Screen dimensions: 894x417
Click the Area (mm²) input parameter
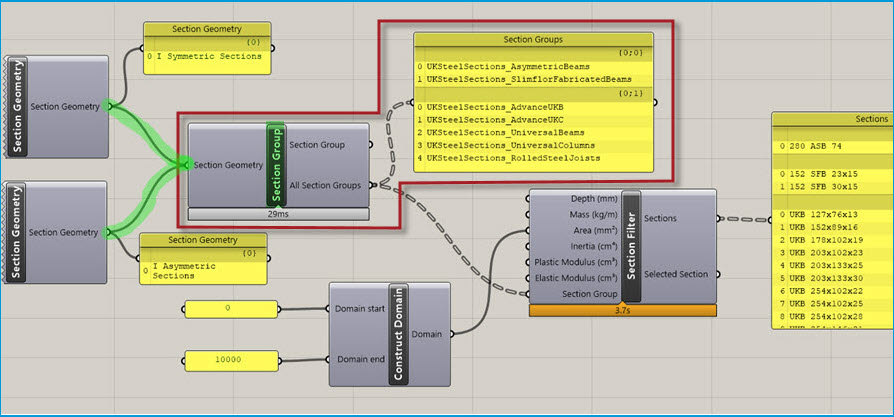tap(578, 231)
